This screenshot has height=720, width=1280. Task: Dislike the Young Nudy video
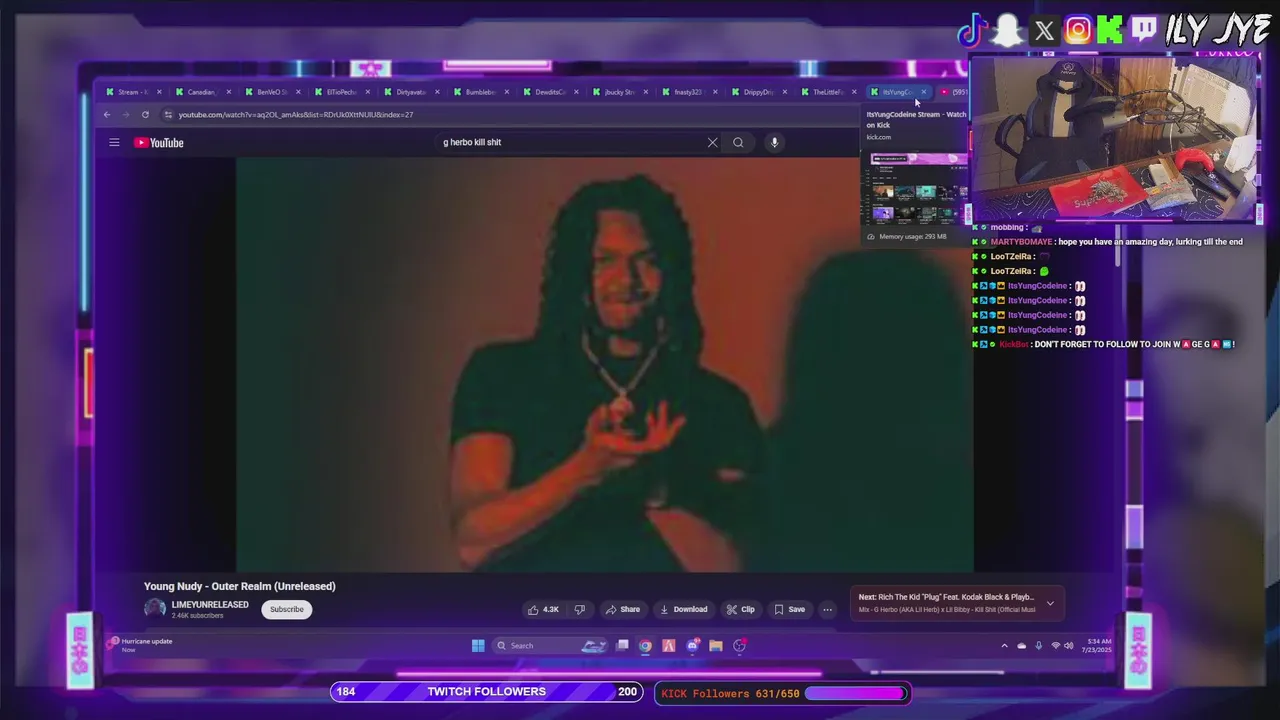tap(579, 609)
